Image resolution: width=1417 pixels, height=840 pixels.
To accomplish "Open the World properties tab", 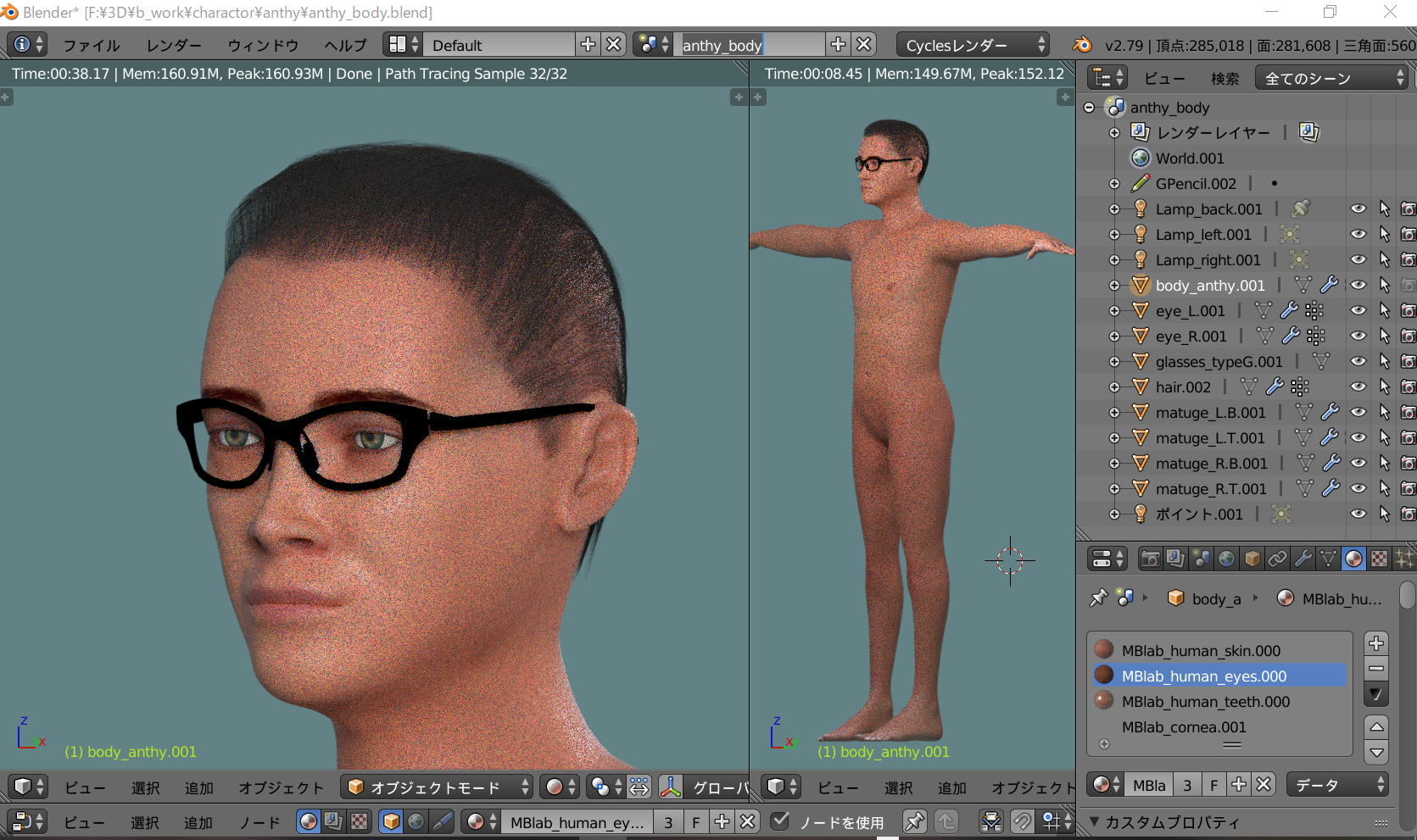I will coord(1226,559).
